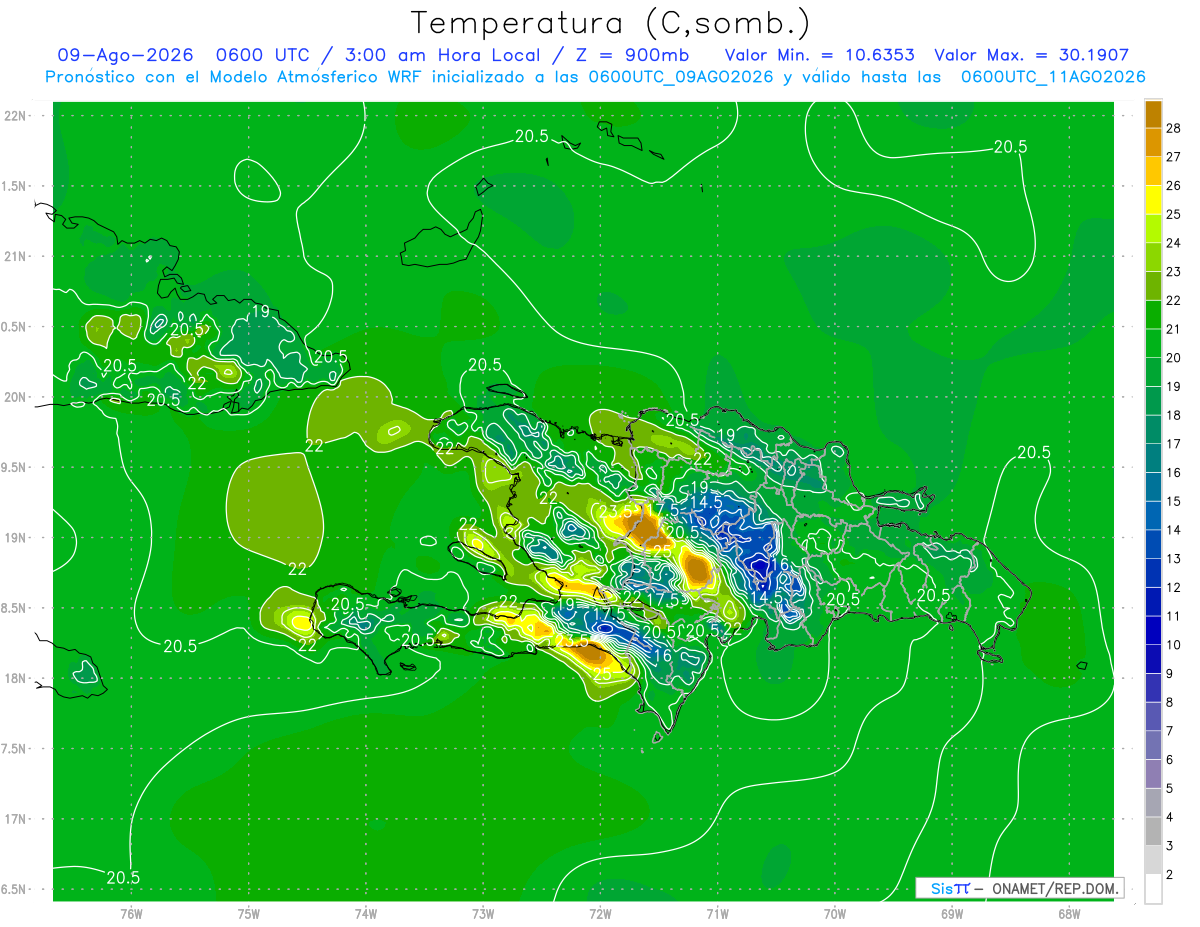Click the 76W longitude axis label
Image resolution: width=1200 pixels, height=927 pixels.
(131, 913)
